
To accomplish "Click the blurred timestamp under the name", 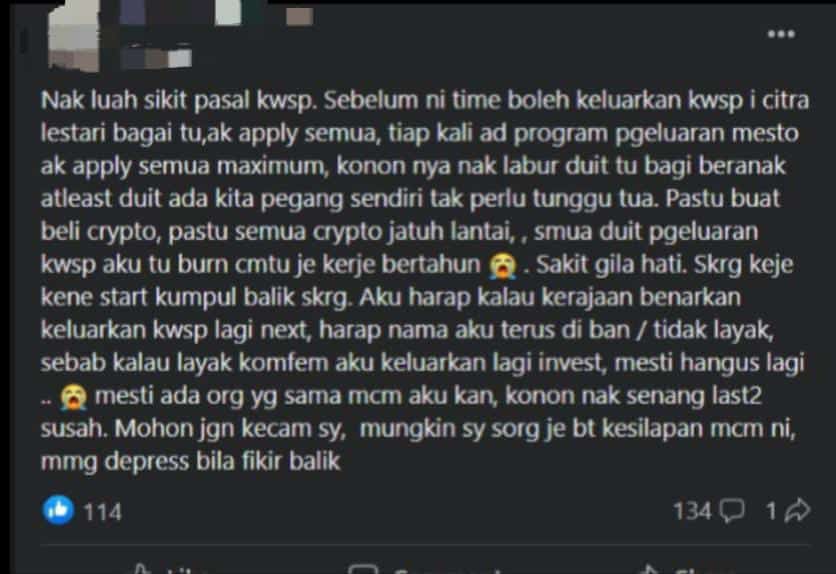I will pos(156,57).
